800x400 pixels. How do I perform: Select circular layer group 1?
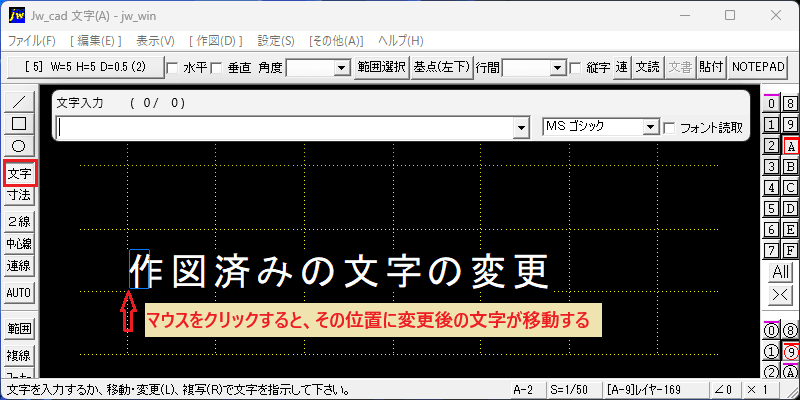(x=772, y=352)
